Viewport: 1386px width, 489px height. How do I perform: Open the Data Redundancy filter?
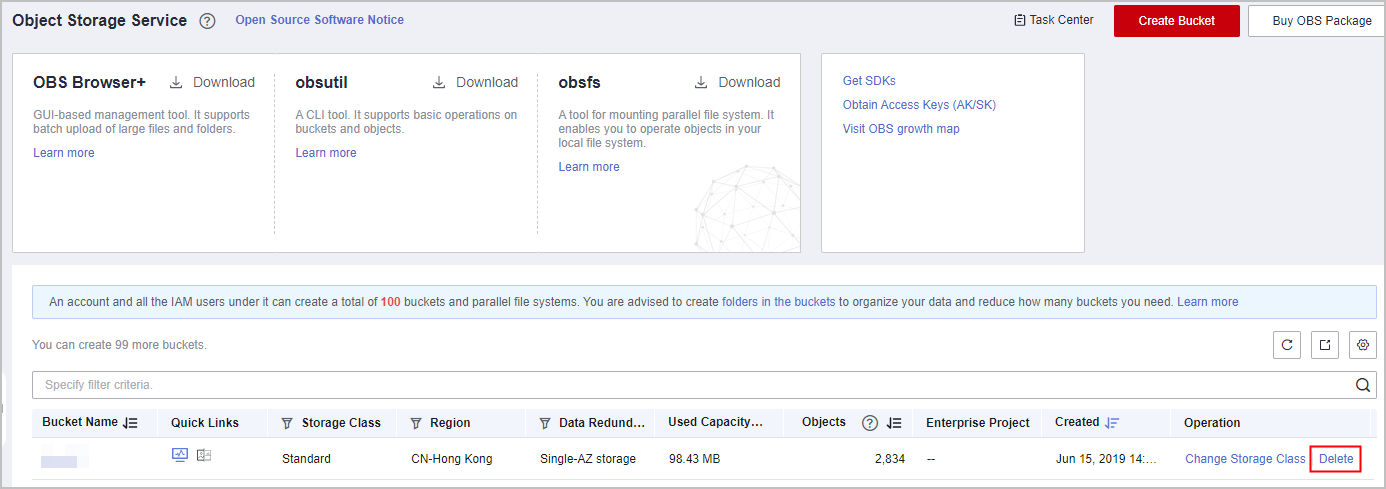[545, 423]
